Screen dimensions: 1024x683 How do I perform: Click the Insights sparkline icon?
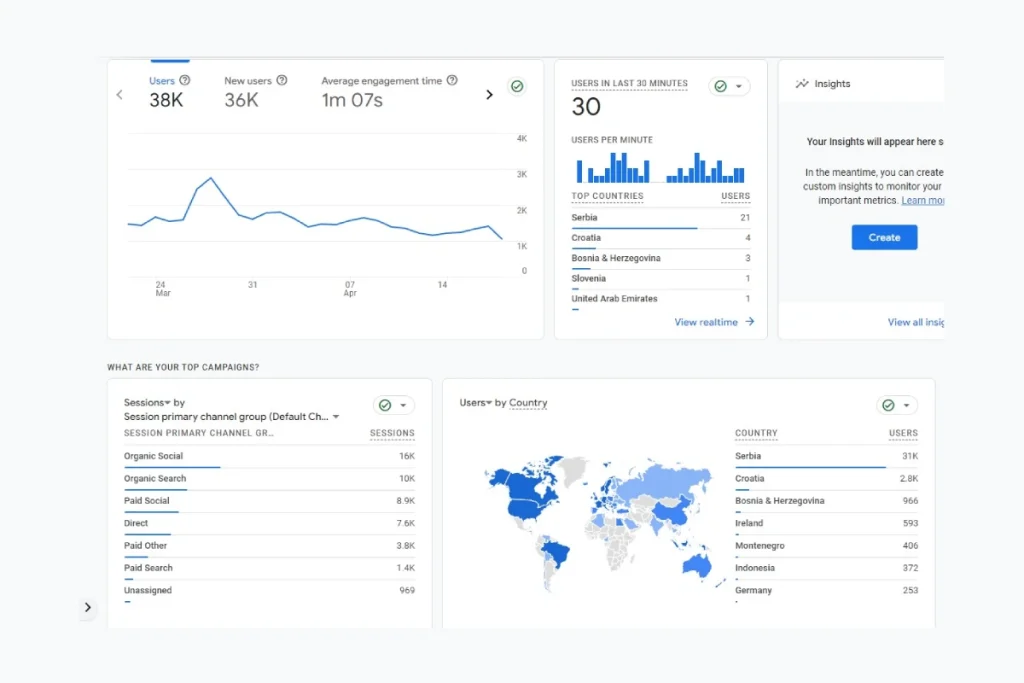(802, 84)
